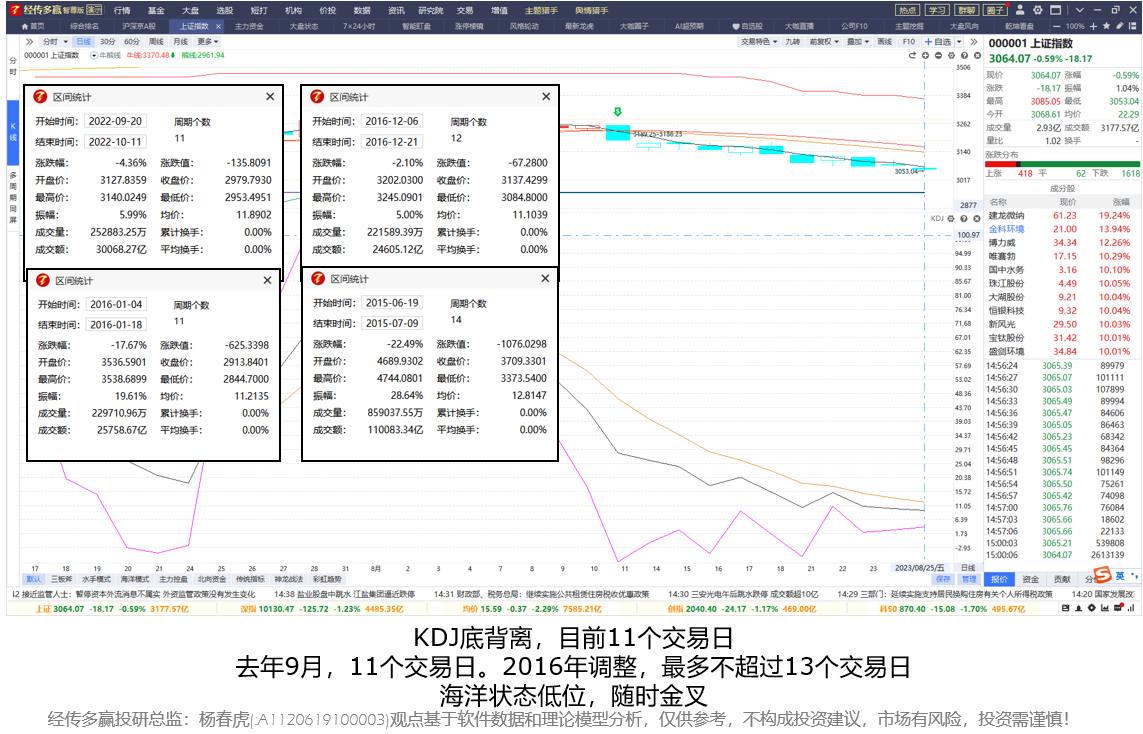The height and width of the screenshot is (734, 1143).
Task: Click the pencil edit icon in tab bar
Action: (x=1120, y=26)
